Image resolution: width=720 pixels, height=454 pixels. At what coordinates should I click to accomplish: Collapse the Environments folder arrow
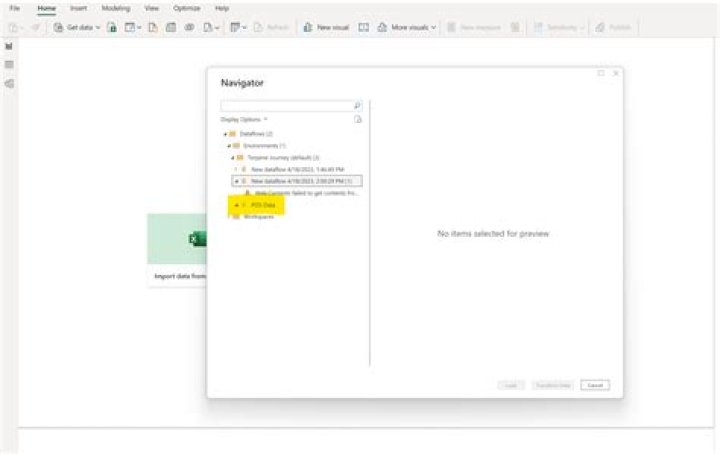click(229, 146)
